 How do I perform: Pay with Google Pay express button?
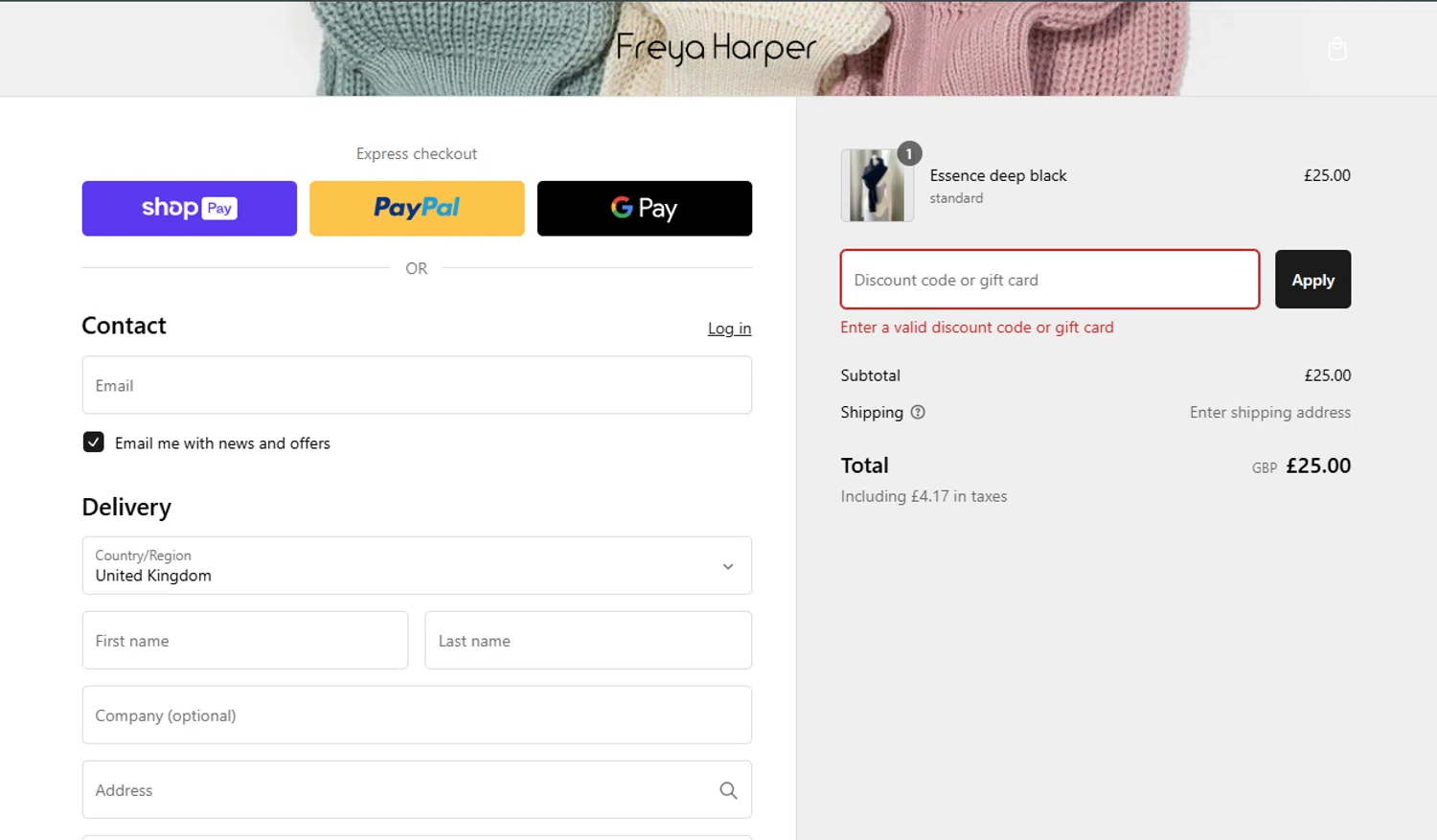coord(645,209)
